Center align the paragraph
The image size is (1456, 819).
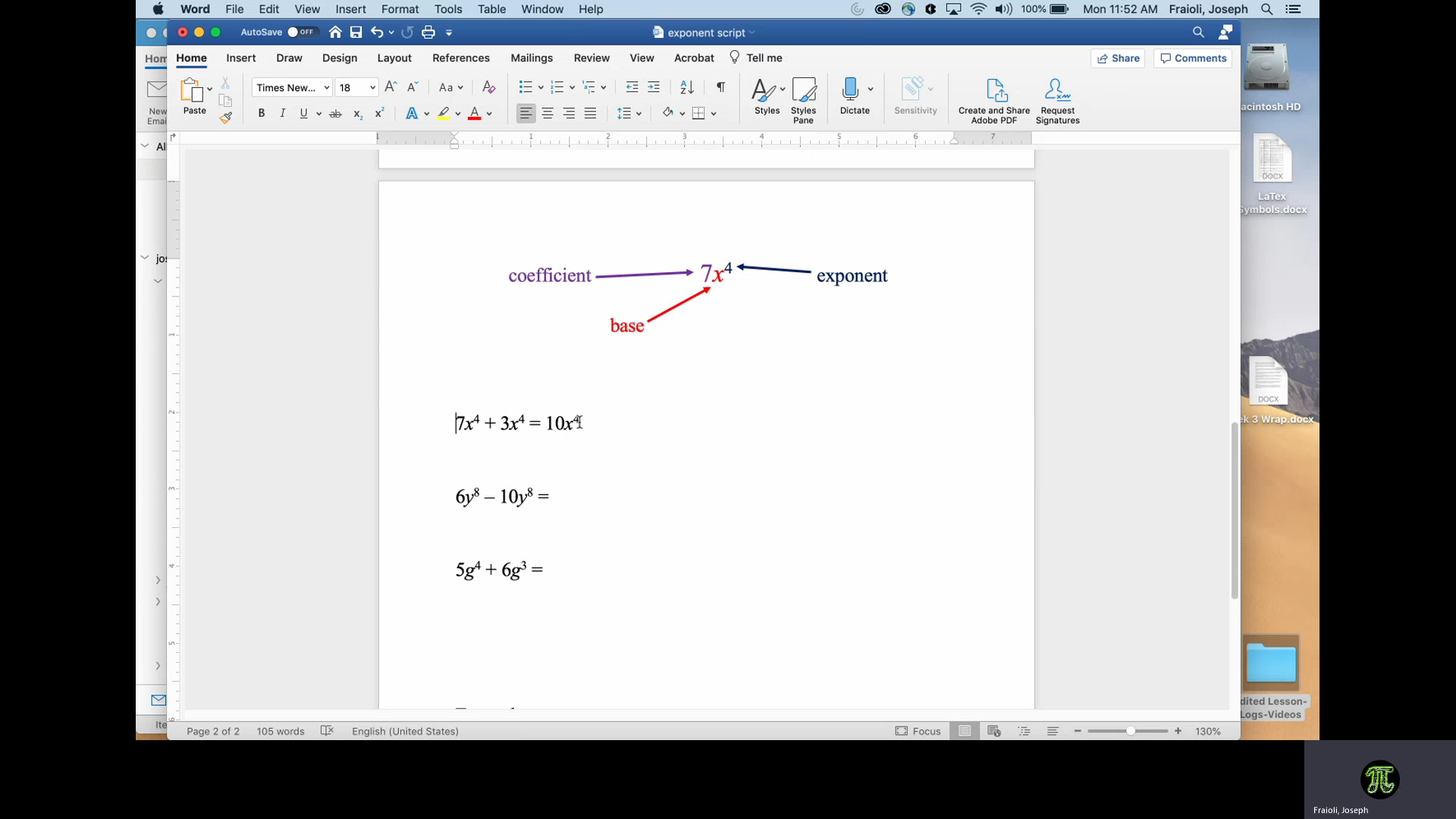click(548, 114)
